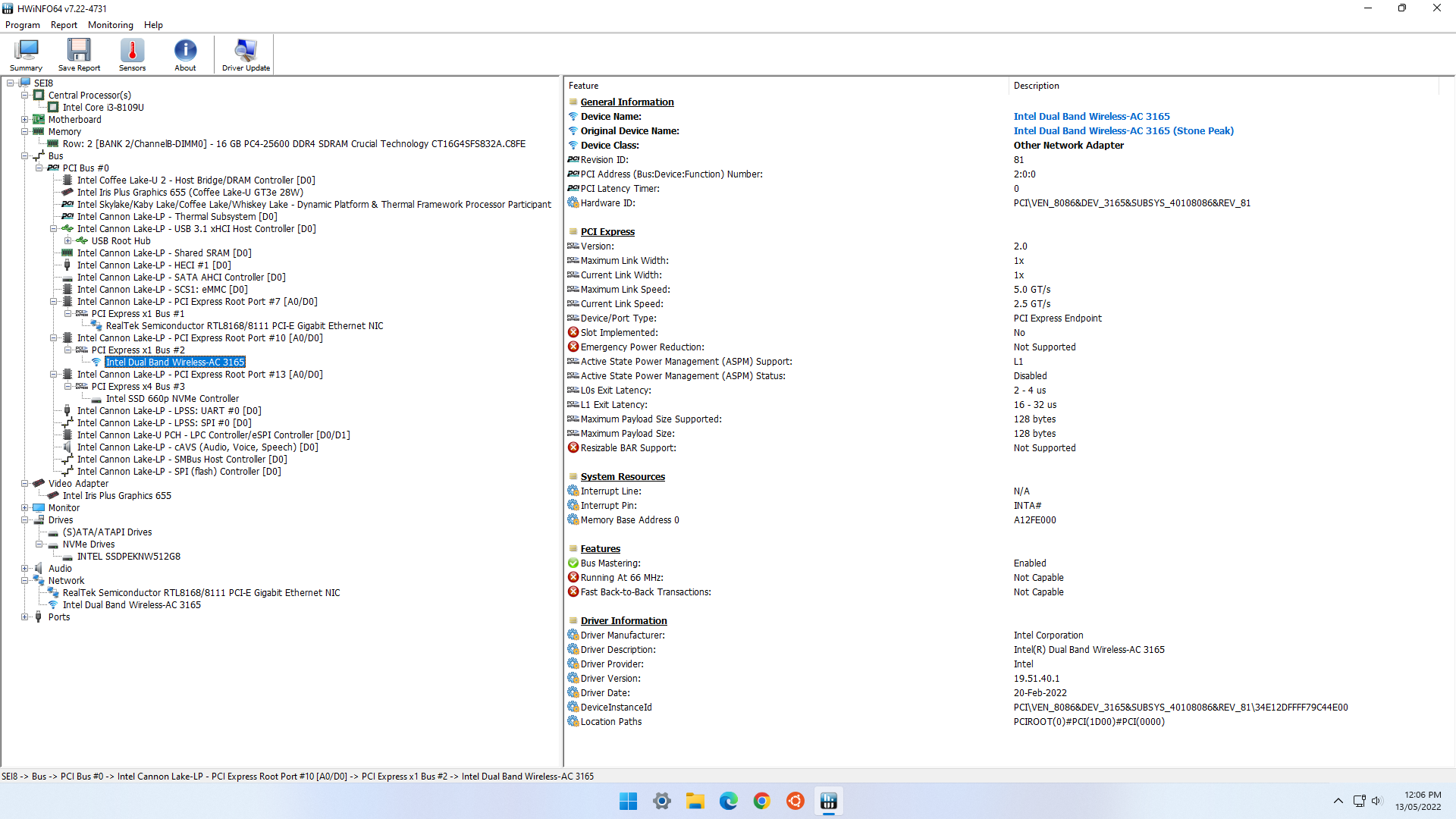Select the SMBus Host Controller entry
This screenshot has height=819, width=1456.
pyautogui.click(x=182, y=460)
